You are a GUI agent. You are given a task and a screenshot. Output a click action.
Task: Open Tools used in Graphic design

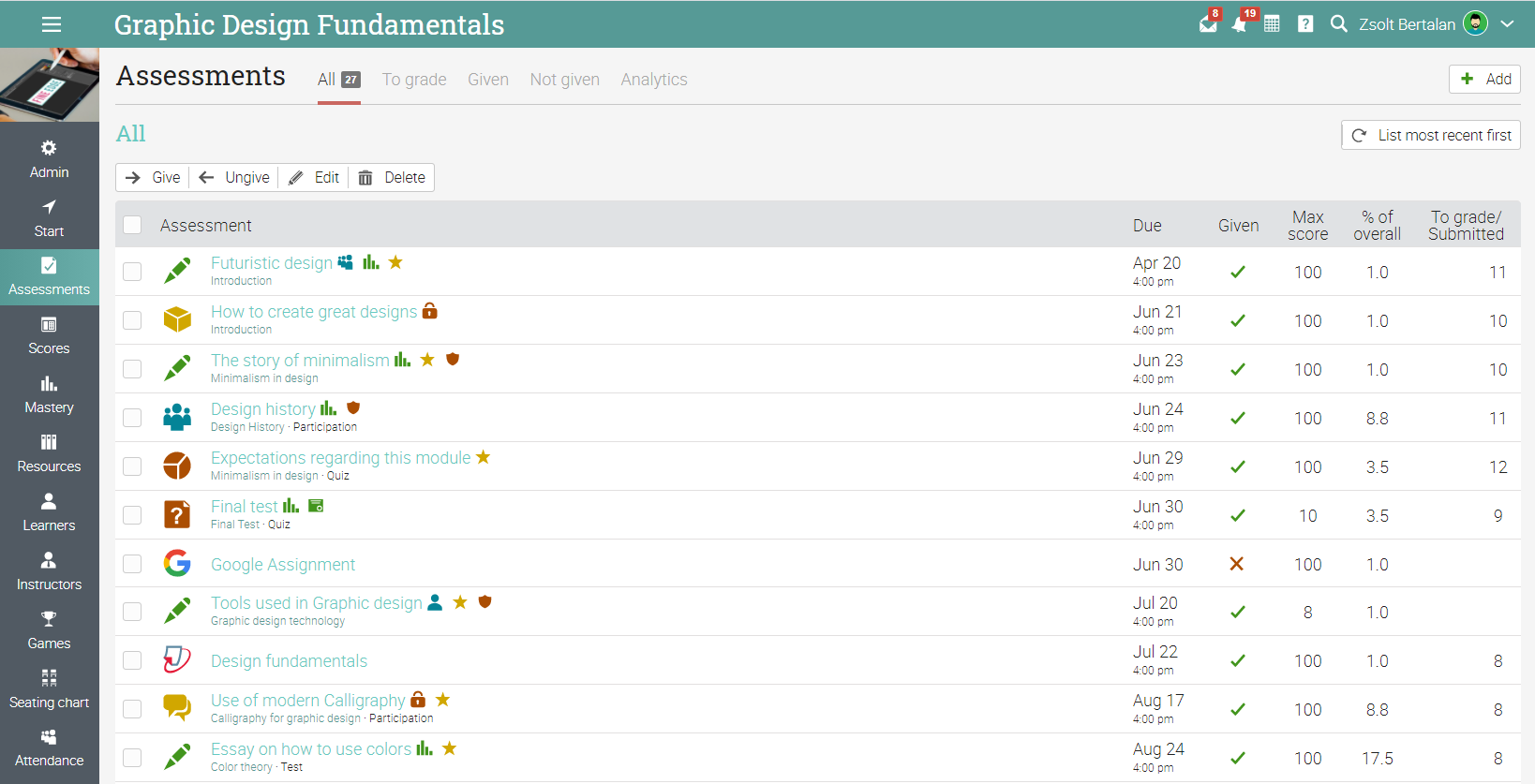317,603
